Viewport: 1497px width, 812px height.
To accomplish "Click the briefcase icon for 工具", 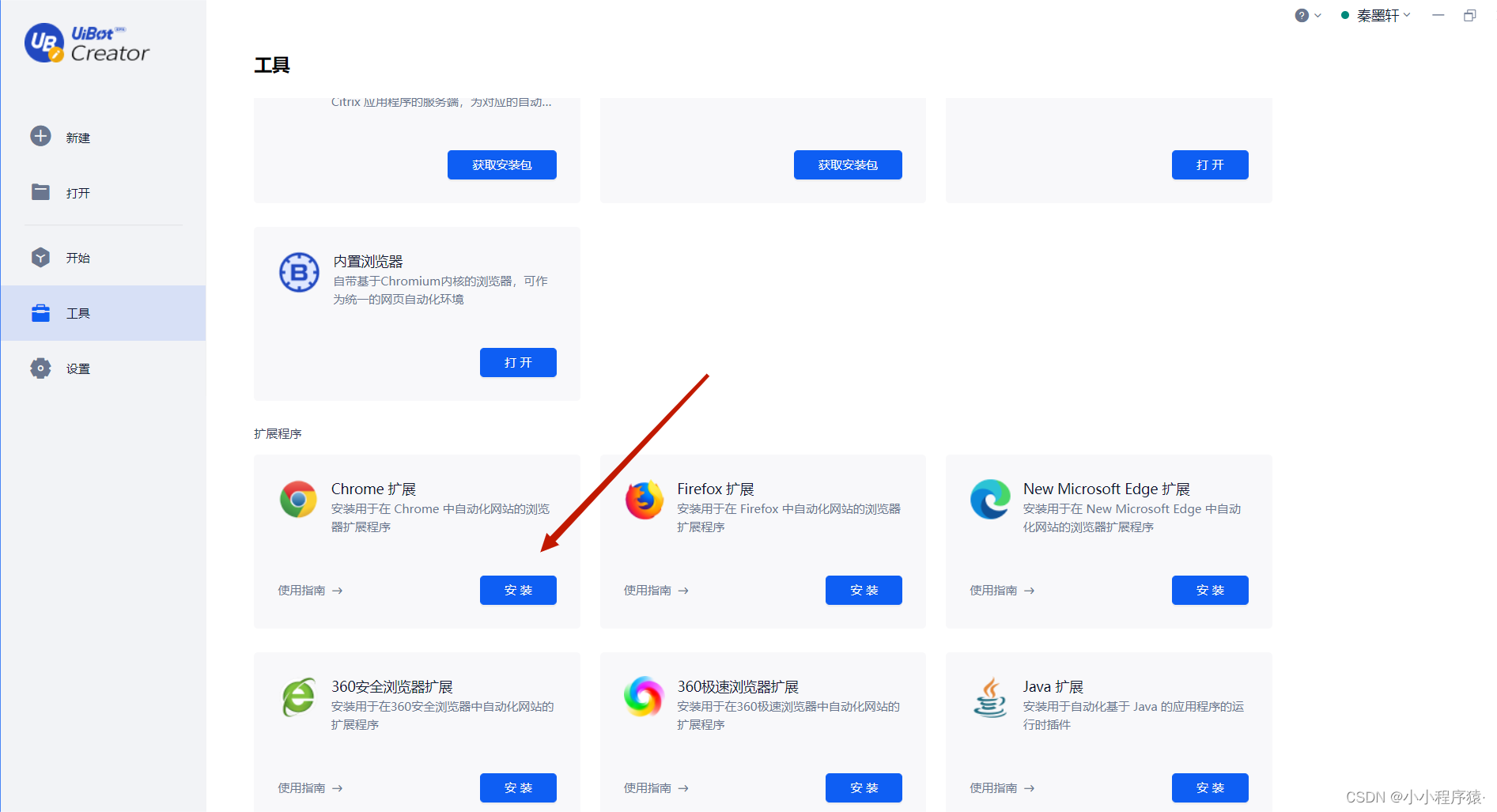I will point(40,313).
